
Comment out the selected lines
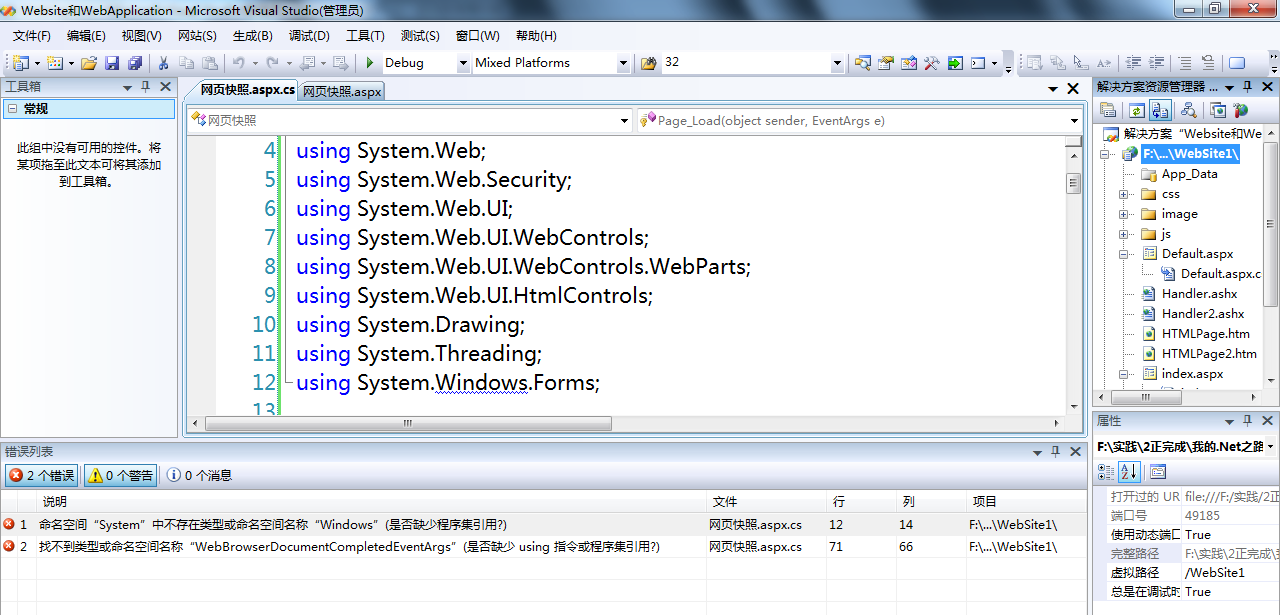click(x=1184, y=63)
